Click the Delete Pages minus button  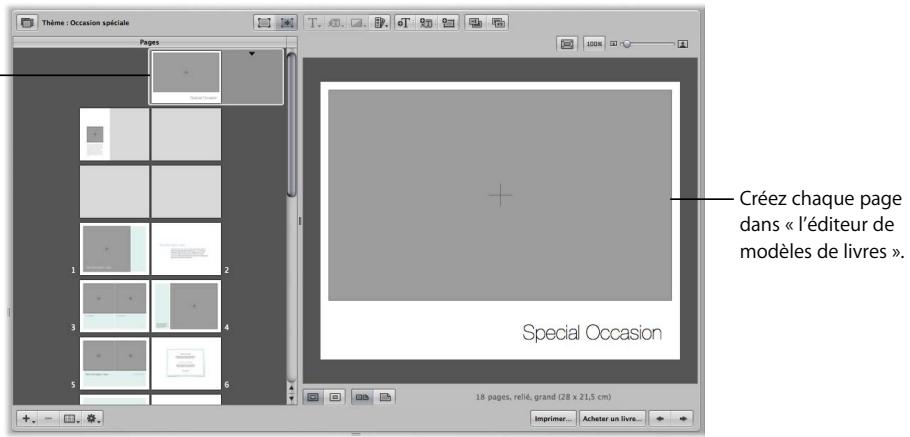pos(49,418)
